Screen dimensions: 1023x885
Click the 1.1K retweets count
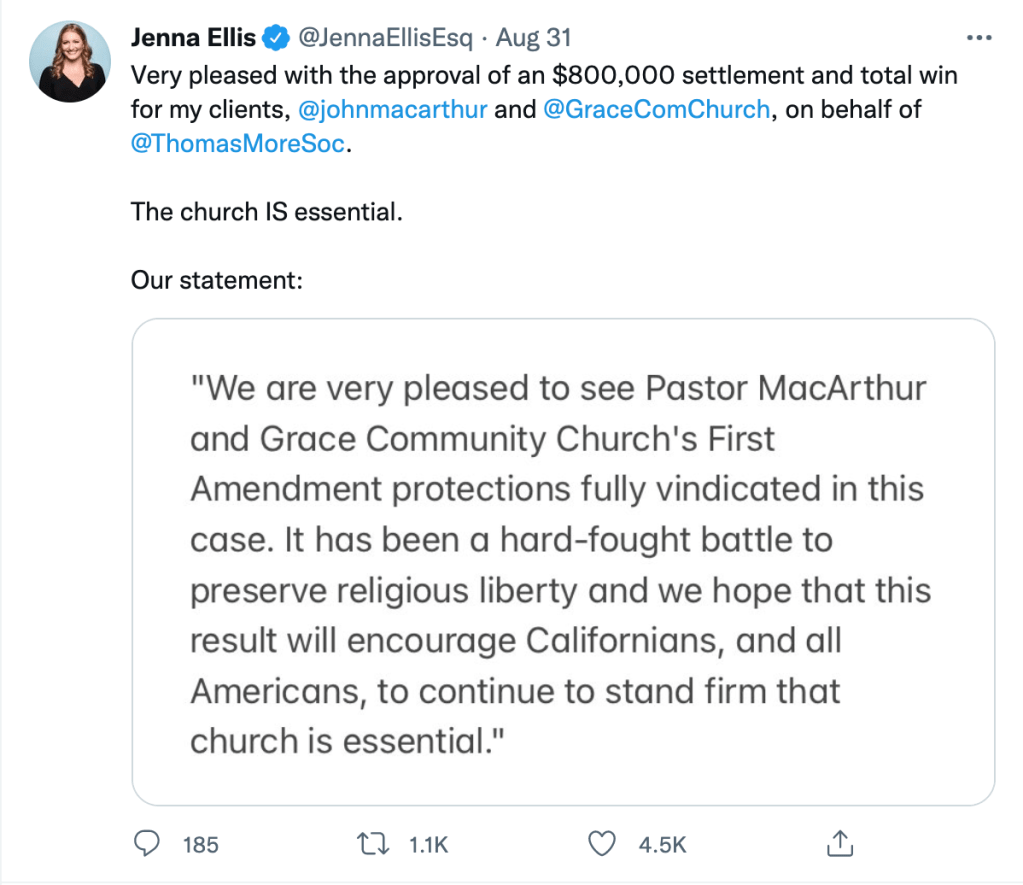point(428,845)
